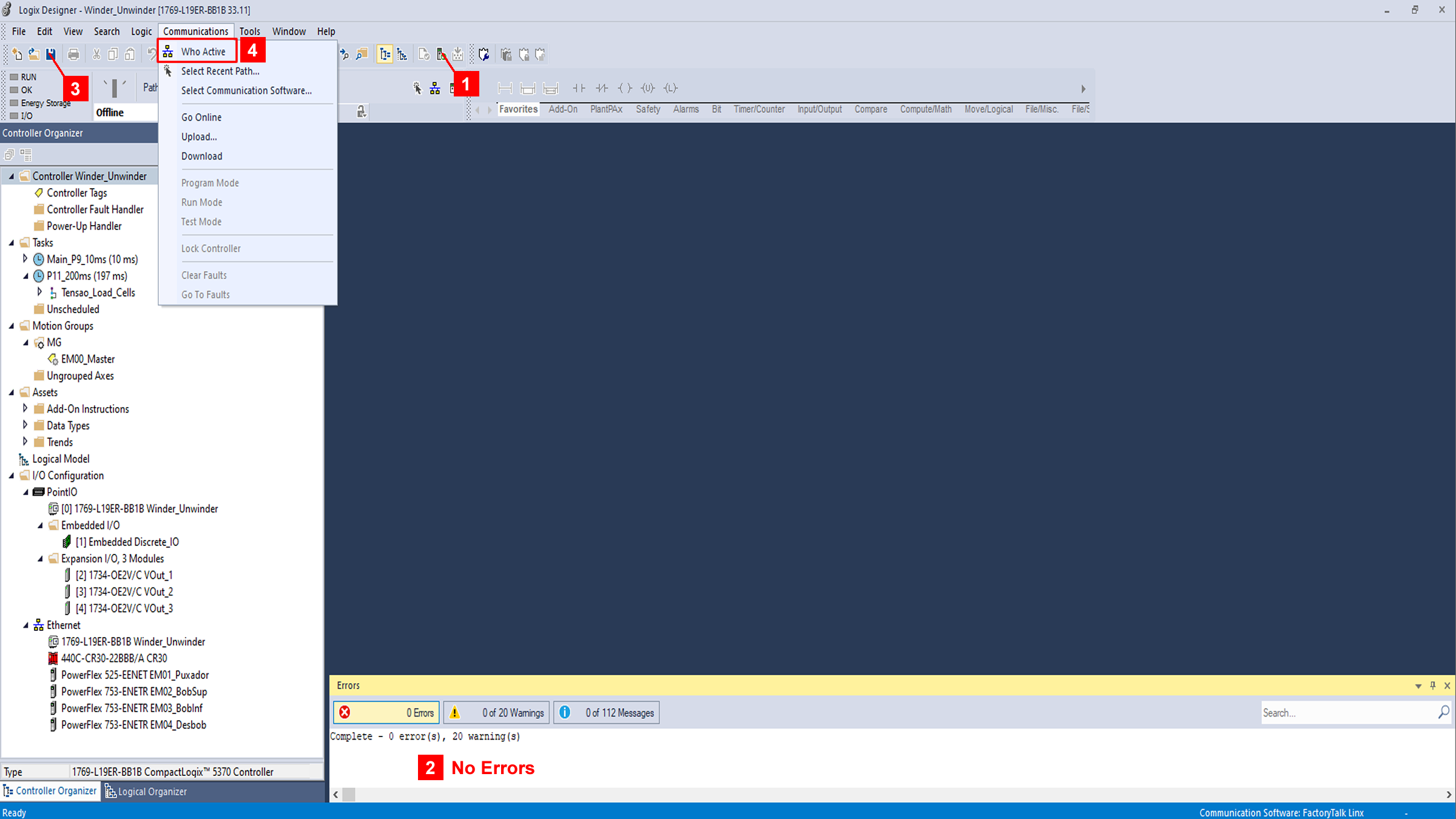The width and height of the screenshot is (1456, 819).
Task: Switch to the Logical Organizer tab
Action: 146,791
